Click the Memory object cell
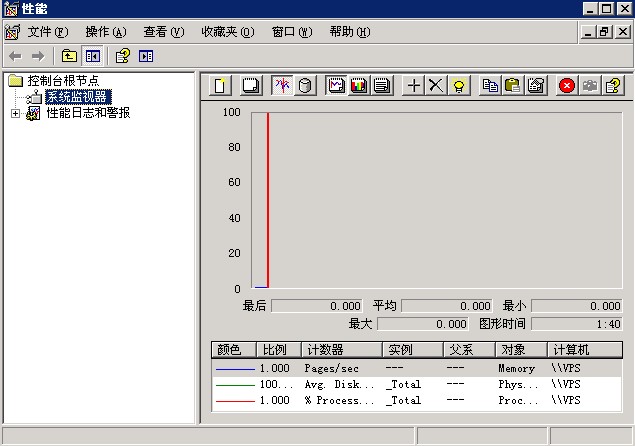Viewport: 635px width, 446px height. tap(517, 368)
